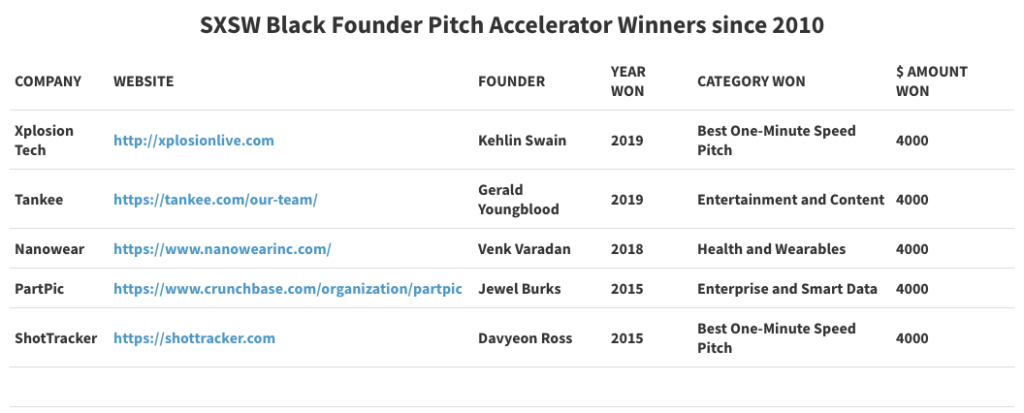Open the tankee.com our-team link
The image size is (1024, 413).
pos(216,199)
